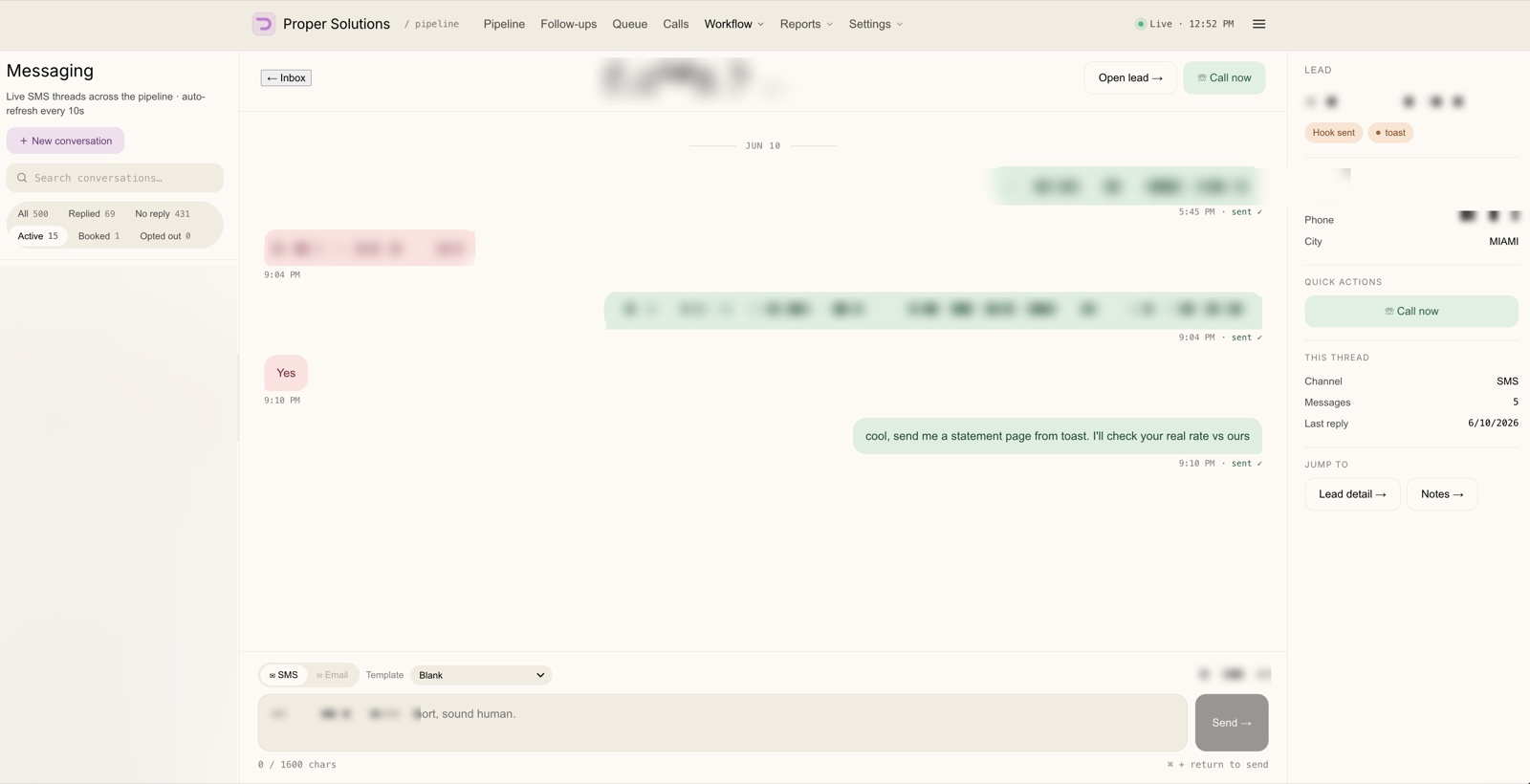Click the 'Yes' message bubble
Image resolution: width=1530 pixels, height=784 pixels.
(x=286, y=373)
